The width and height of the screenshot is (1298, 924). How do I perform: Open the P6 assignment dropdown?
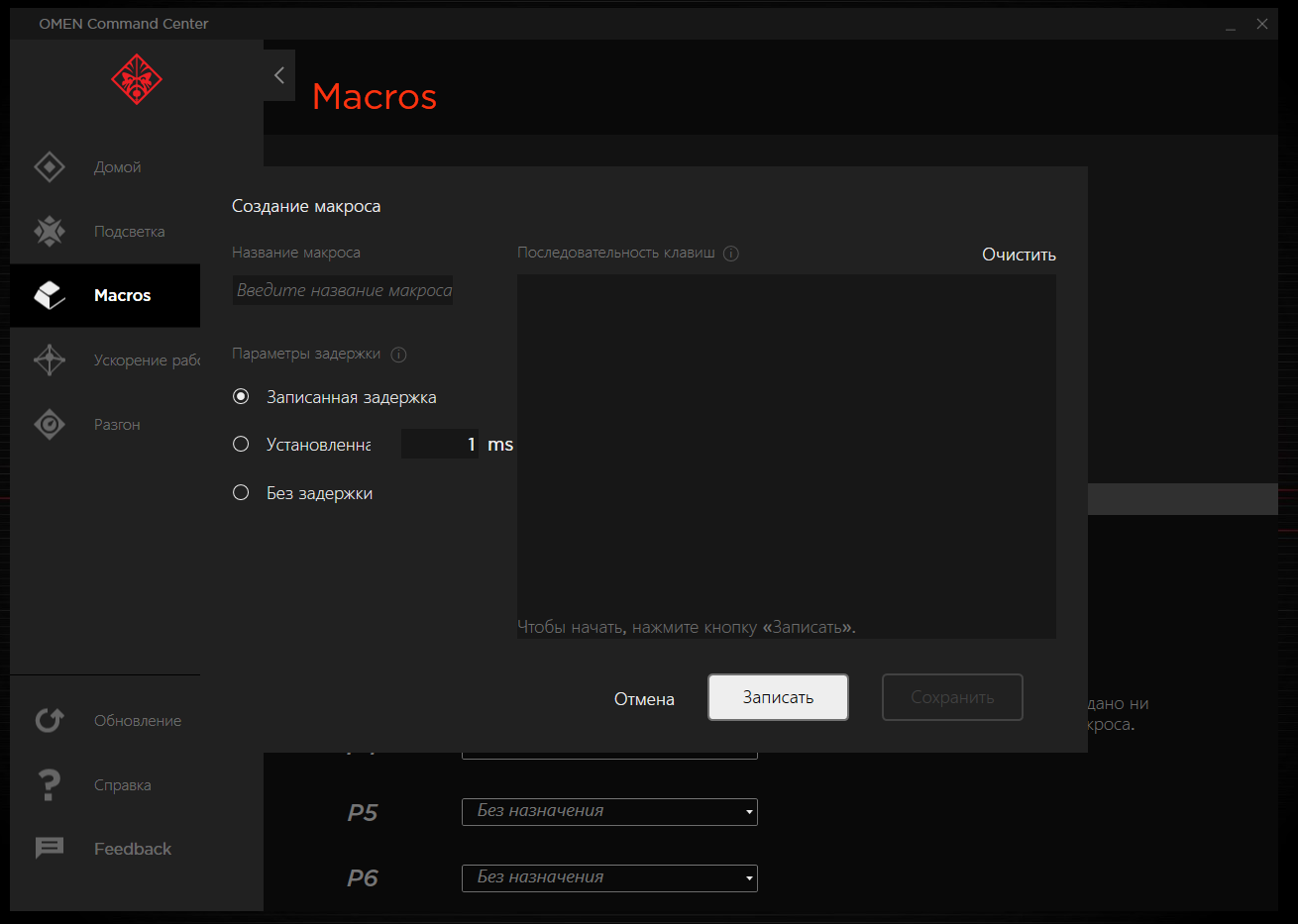[609, 877]
